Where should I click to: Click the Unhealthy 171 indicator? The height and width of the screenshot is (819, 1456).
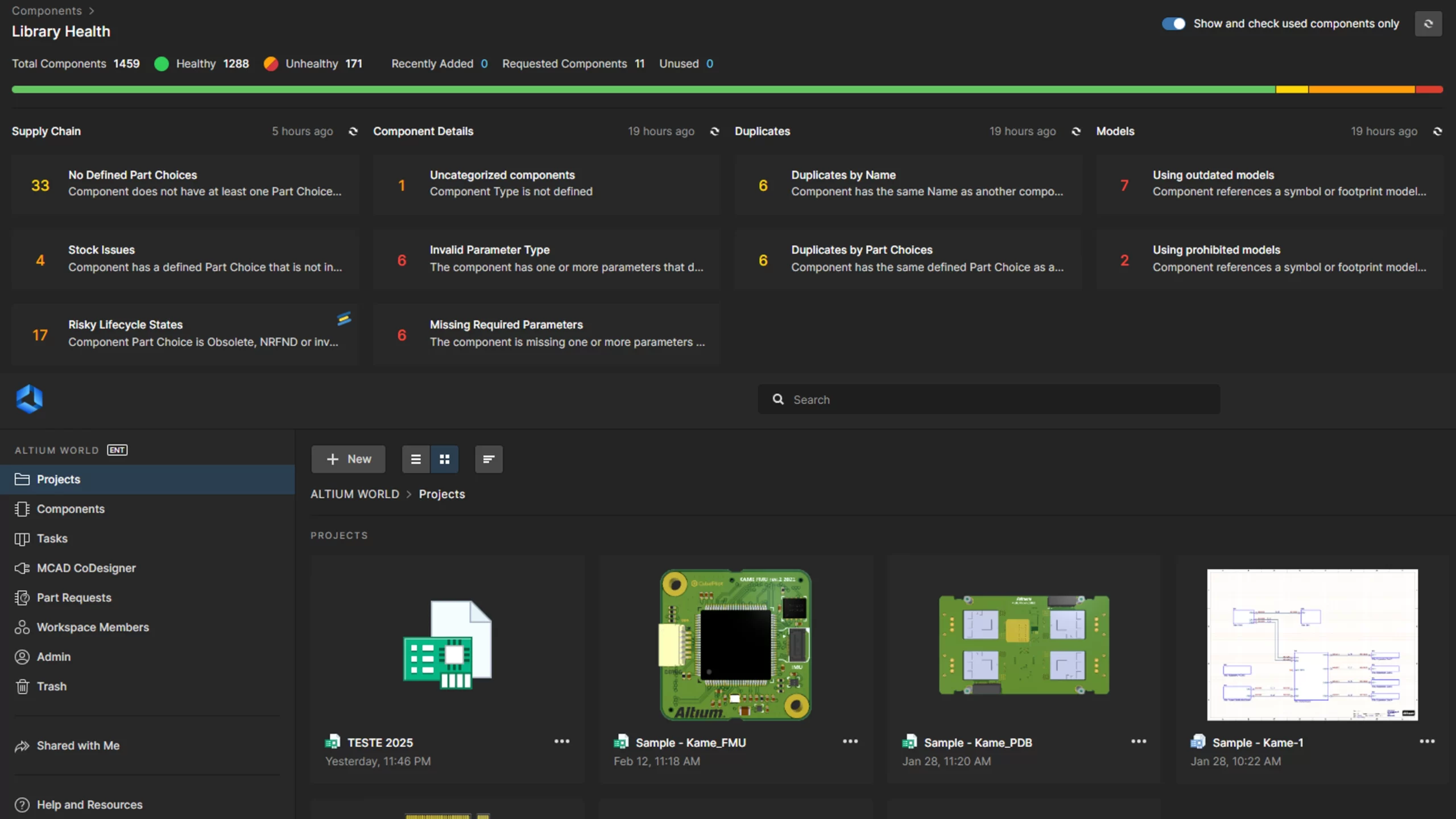(x=313, y=64)
